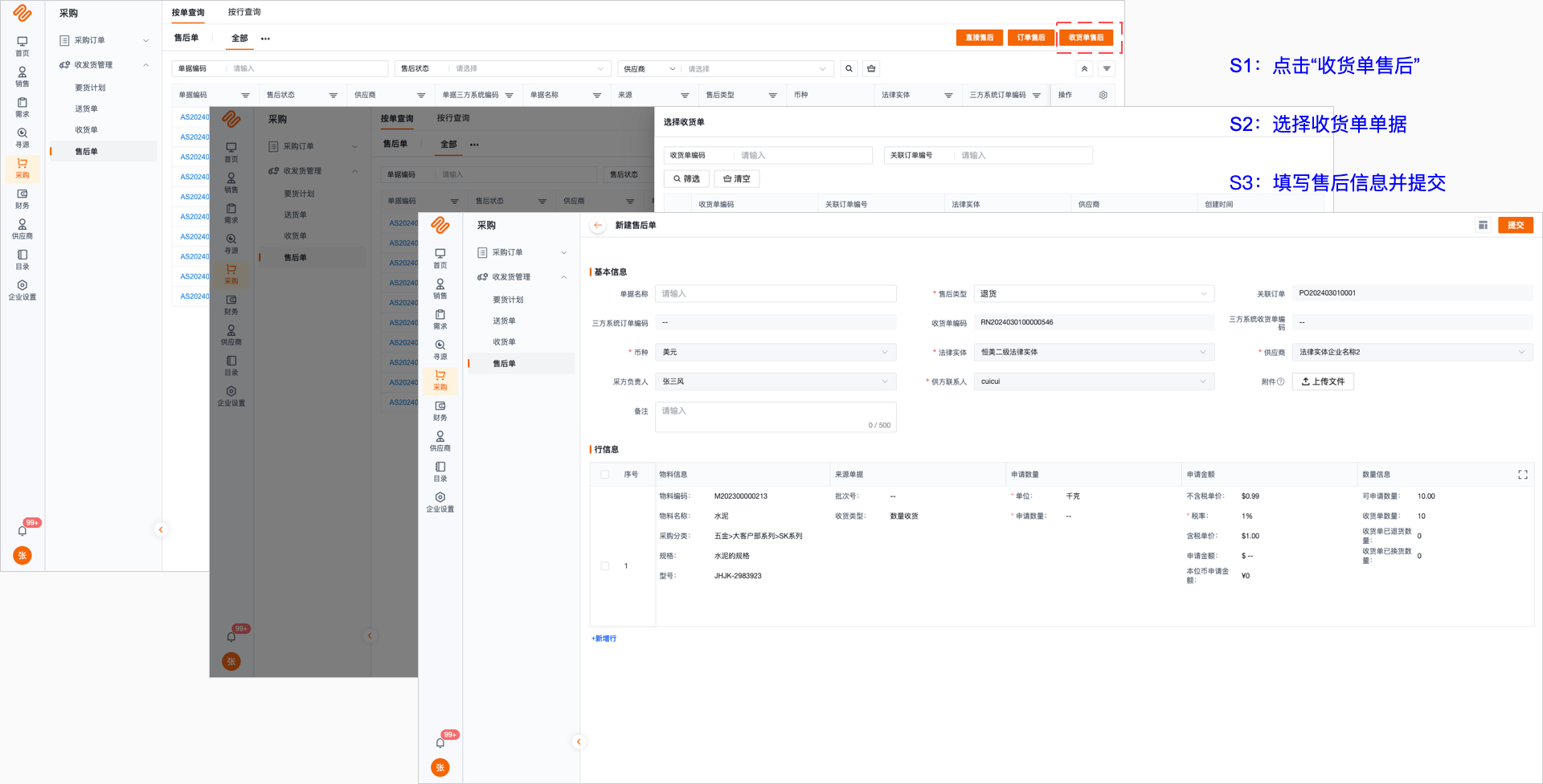Click the search magnifier in back window filter bar
Screen dimensions: 1543x784
849,69
